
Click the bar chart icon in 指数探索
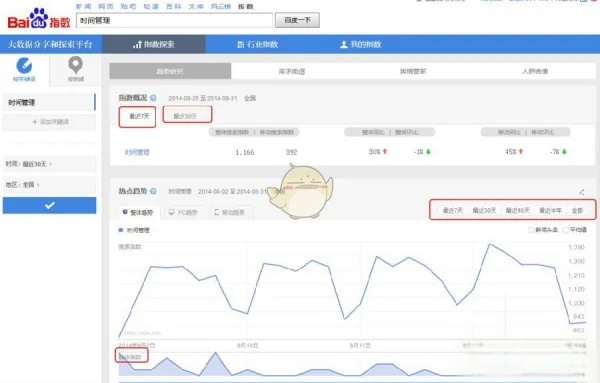(x=137, y=44)
